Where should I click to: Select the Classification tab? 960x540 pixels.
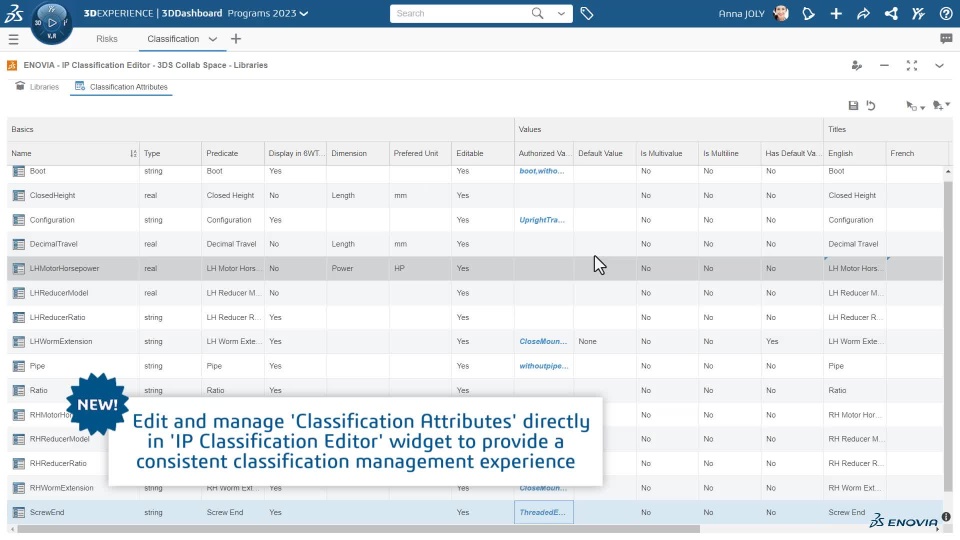(x=173, y=39)
